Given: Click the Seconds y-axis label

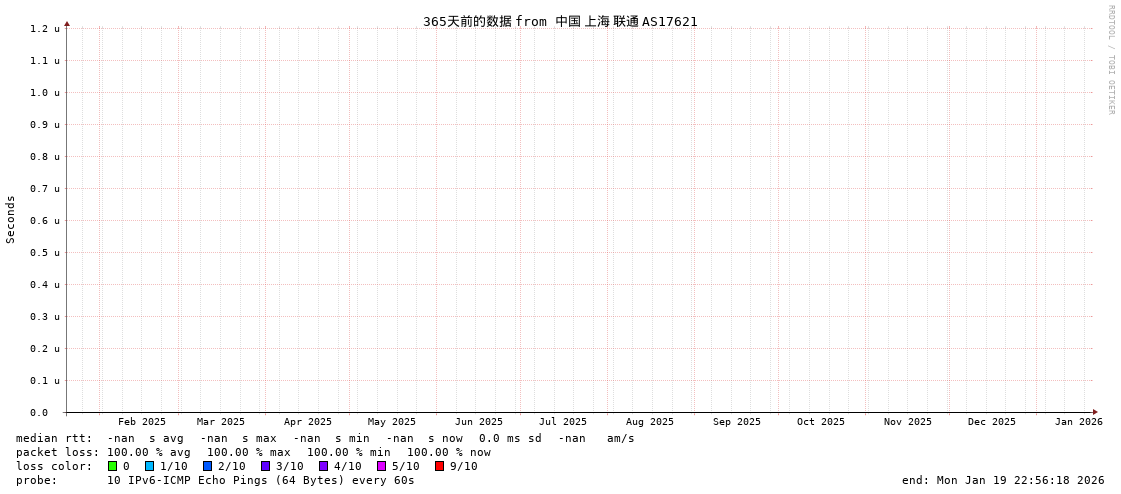Looking at the screenshot, I should pos(11,219).
